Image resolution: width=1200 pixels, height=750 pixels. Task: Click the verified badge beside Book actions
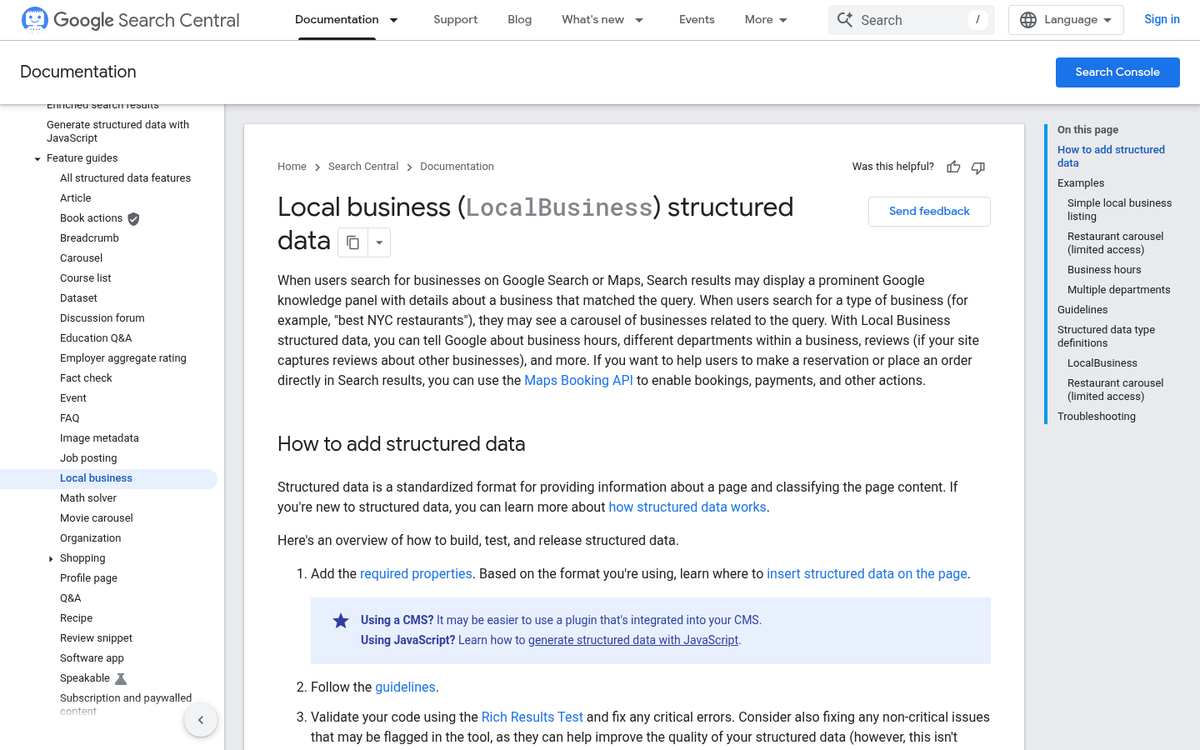click(133, 218)
